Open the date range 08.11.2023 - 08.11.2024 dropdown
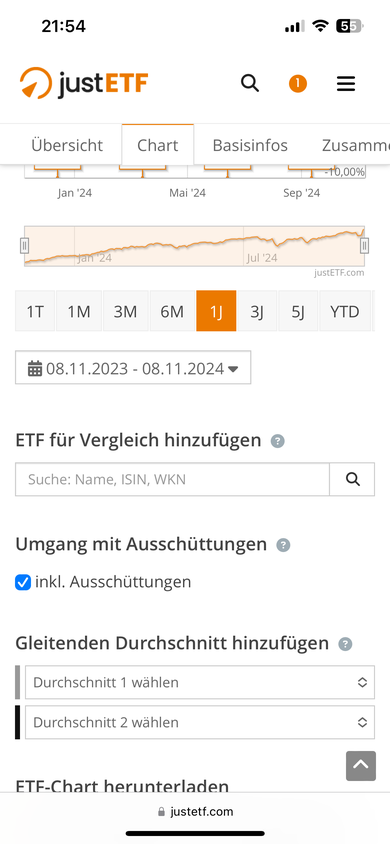Image resolution: width=390 pixels, height=844 pixels. point(133,368)
